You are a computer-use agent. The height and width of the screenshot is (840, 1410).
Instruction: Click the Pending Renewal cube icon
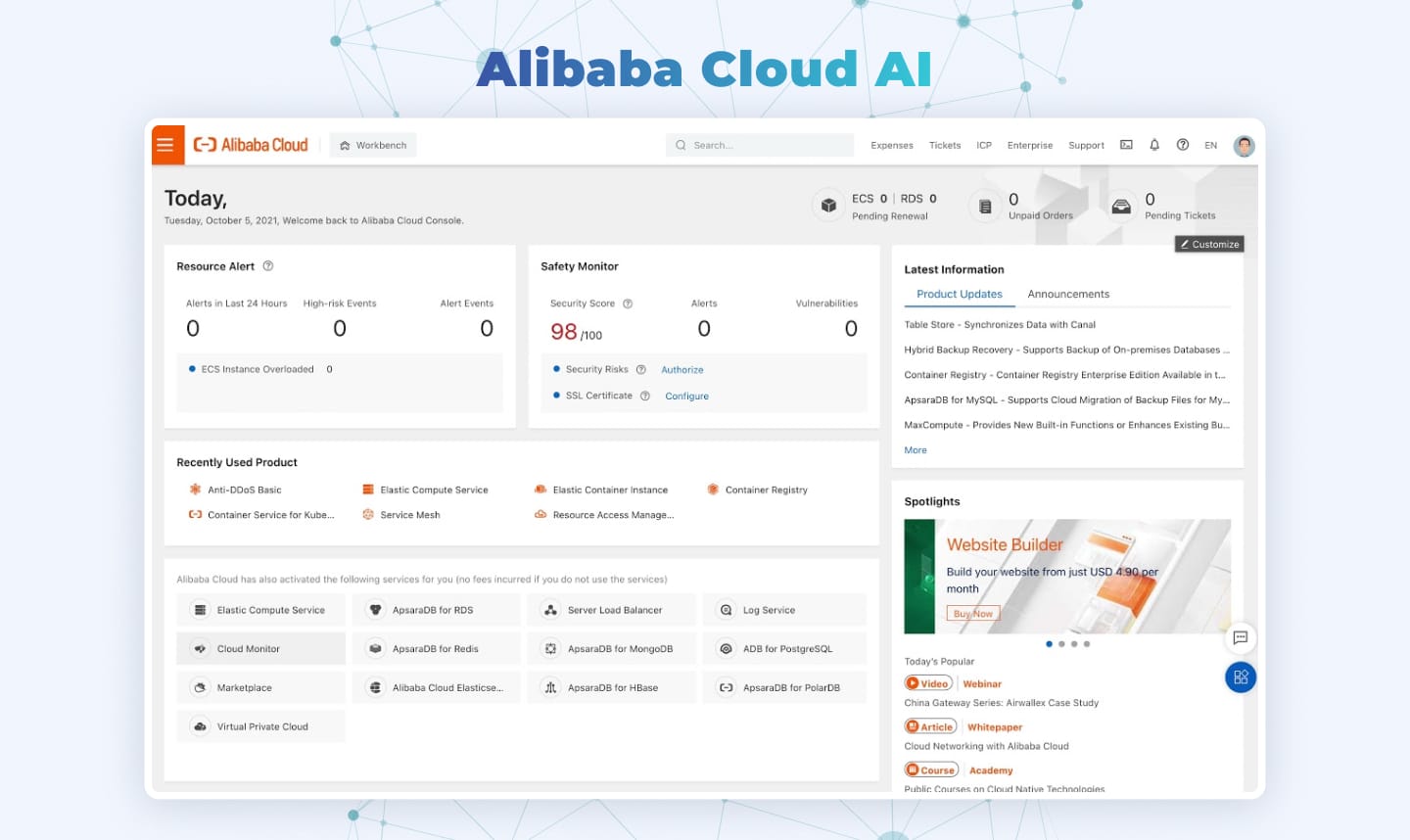click(x=828, y=206)
